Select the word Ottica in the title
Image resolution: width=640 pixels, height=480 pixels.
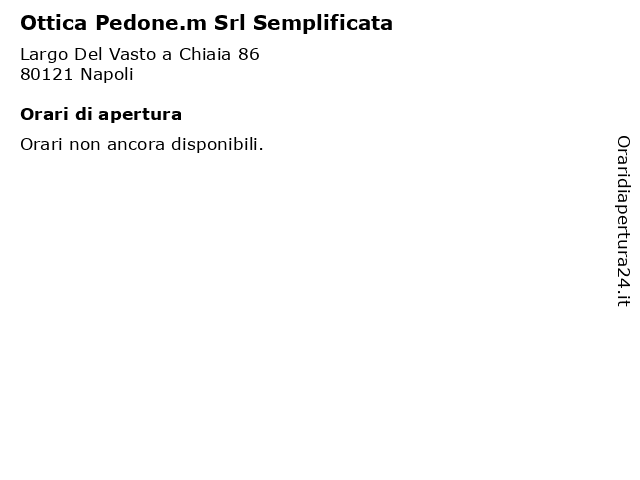click(x=53, y=23)
